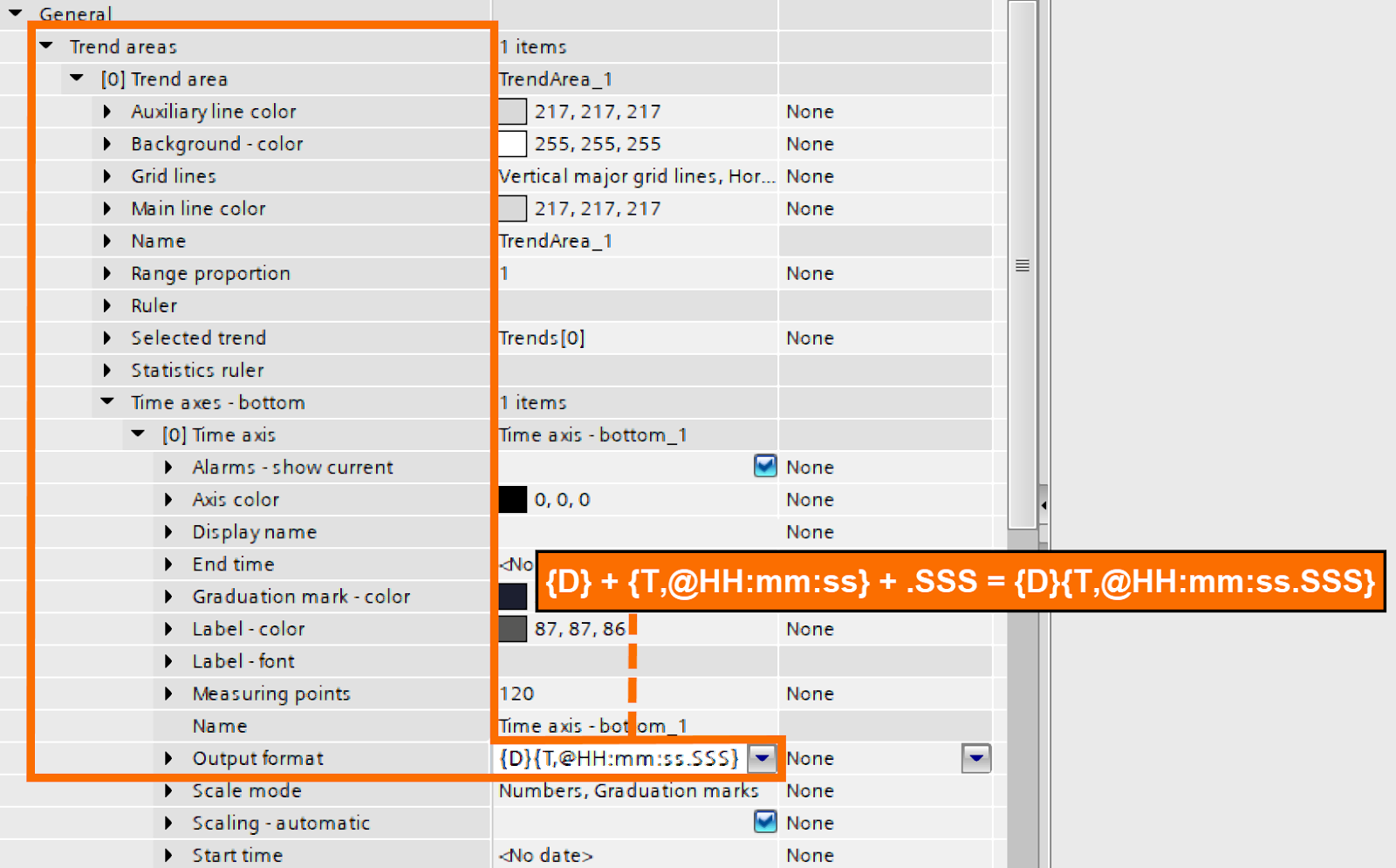The width and height of the screenshot is (1396, 868).
Task: Disable the Scaling - automatic checkbox
Action: pyautogui.click(x=765, y=822)
